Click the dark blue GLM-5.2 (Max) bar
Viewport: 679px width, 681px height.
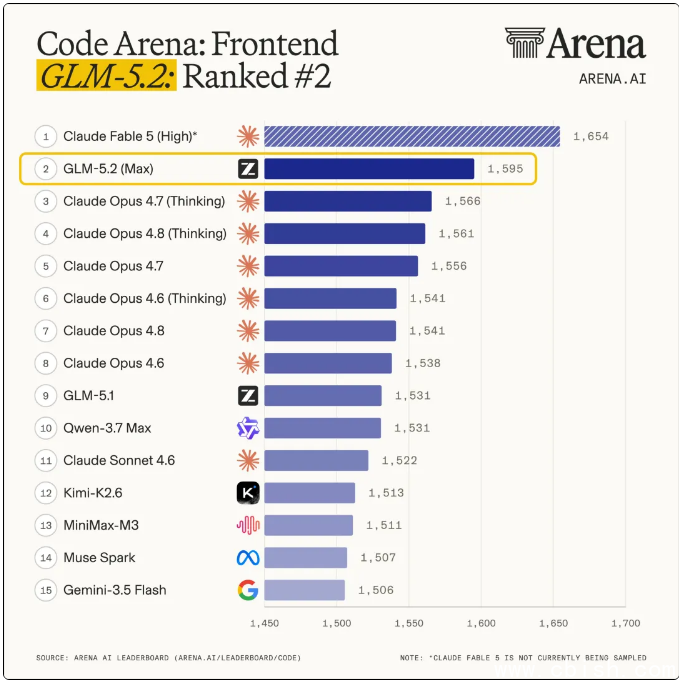pyautogui.click(x=369, y=169)
